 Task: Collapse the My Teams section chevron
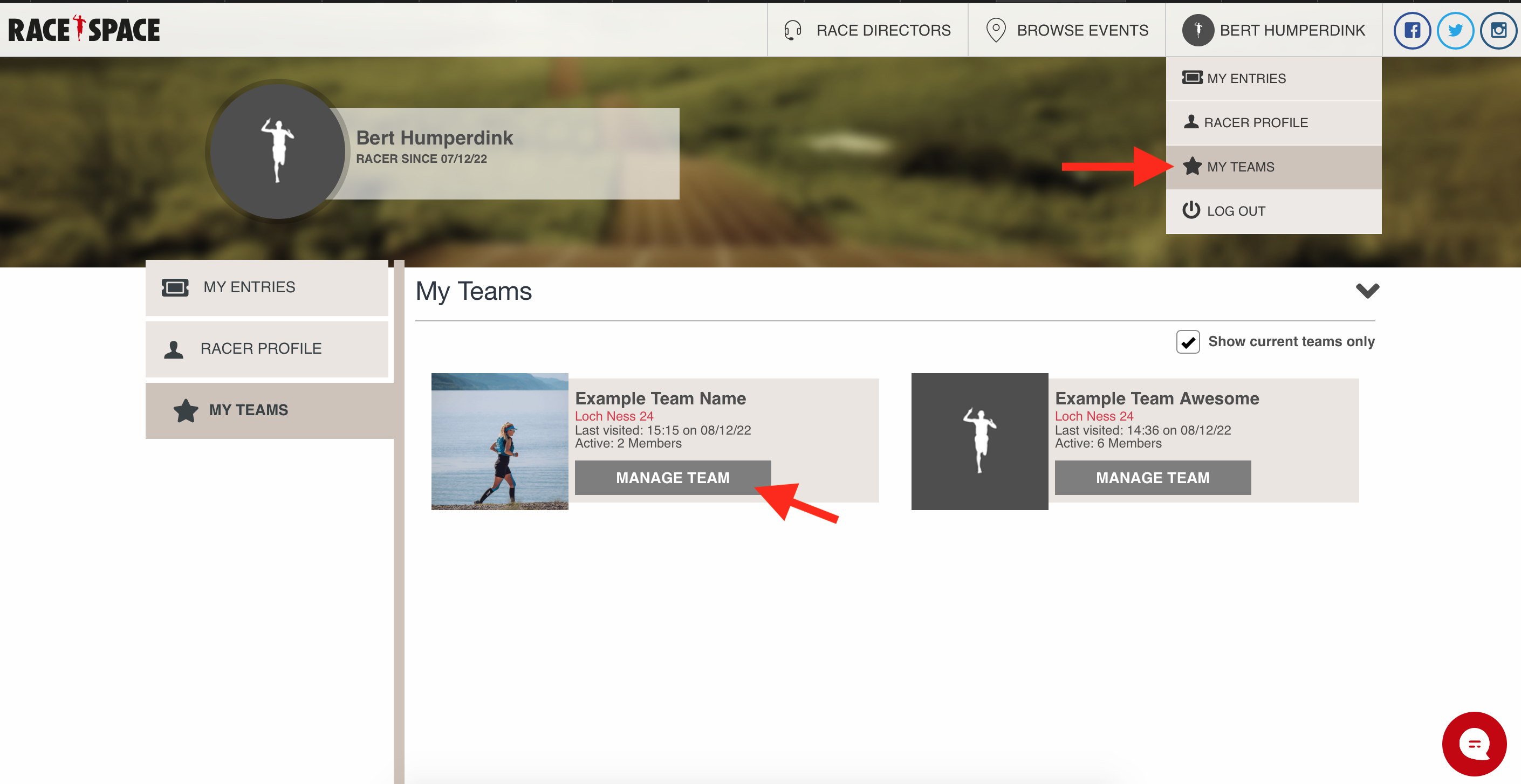coord(1367,291)
